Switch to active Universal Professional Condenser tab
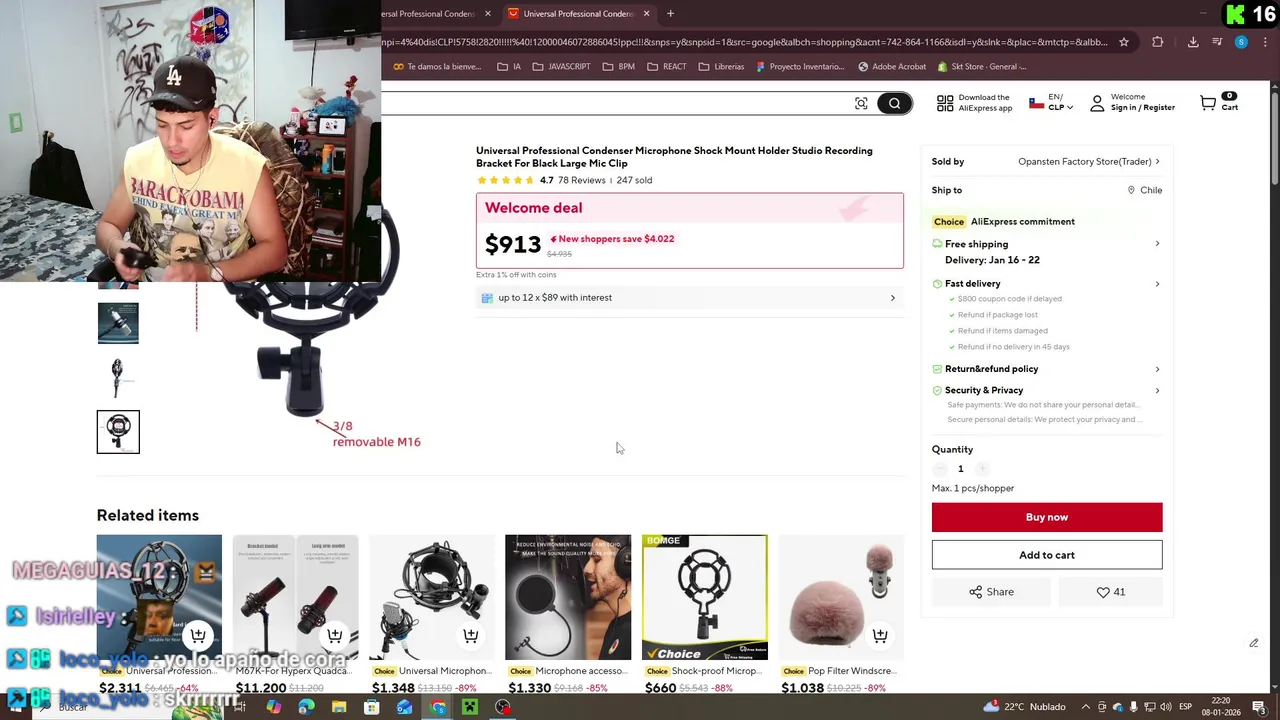Screen dimensions: 1280x720 click(x=577, y=13)
